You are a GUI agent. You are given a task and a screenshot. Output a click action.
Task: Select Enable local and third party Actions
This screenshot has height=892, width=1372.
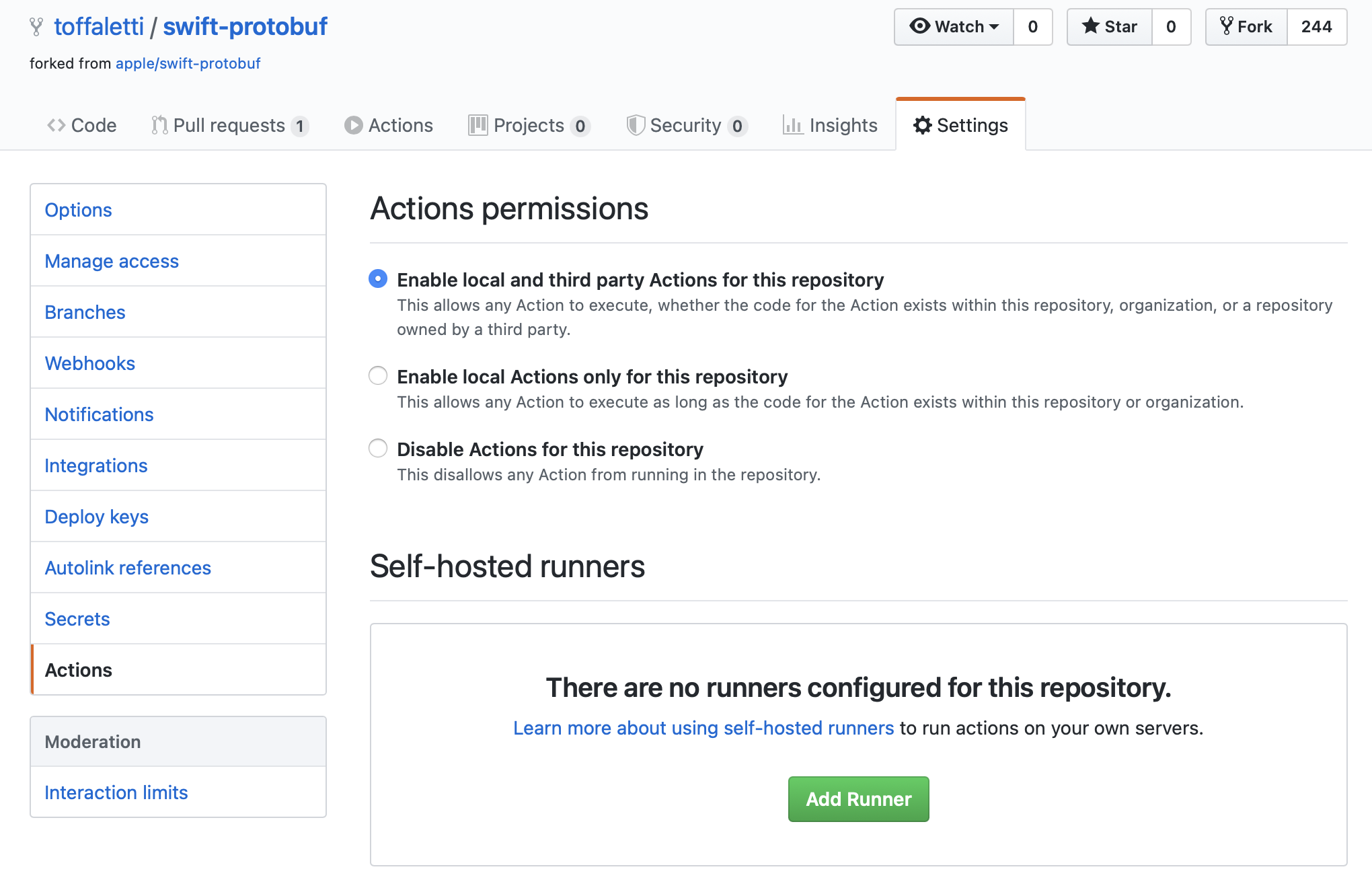379,278
